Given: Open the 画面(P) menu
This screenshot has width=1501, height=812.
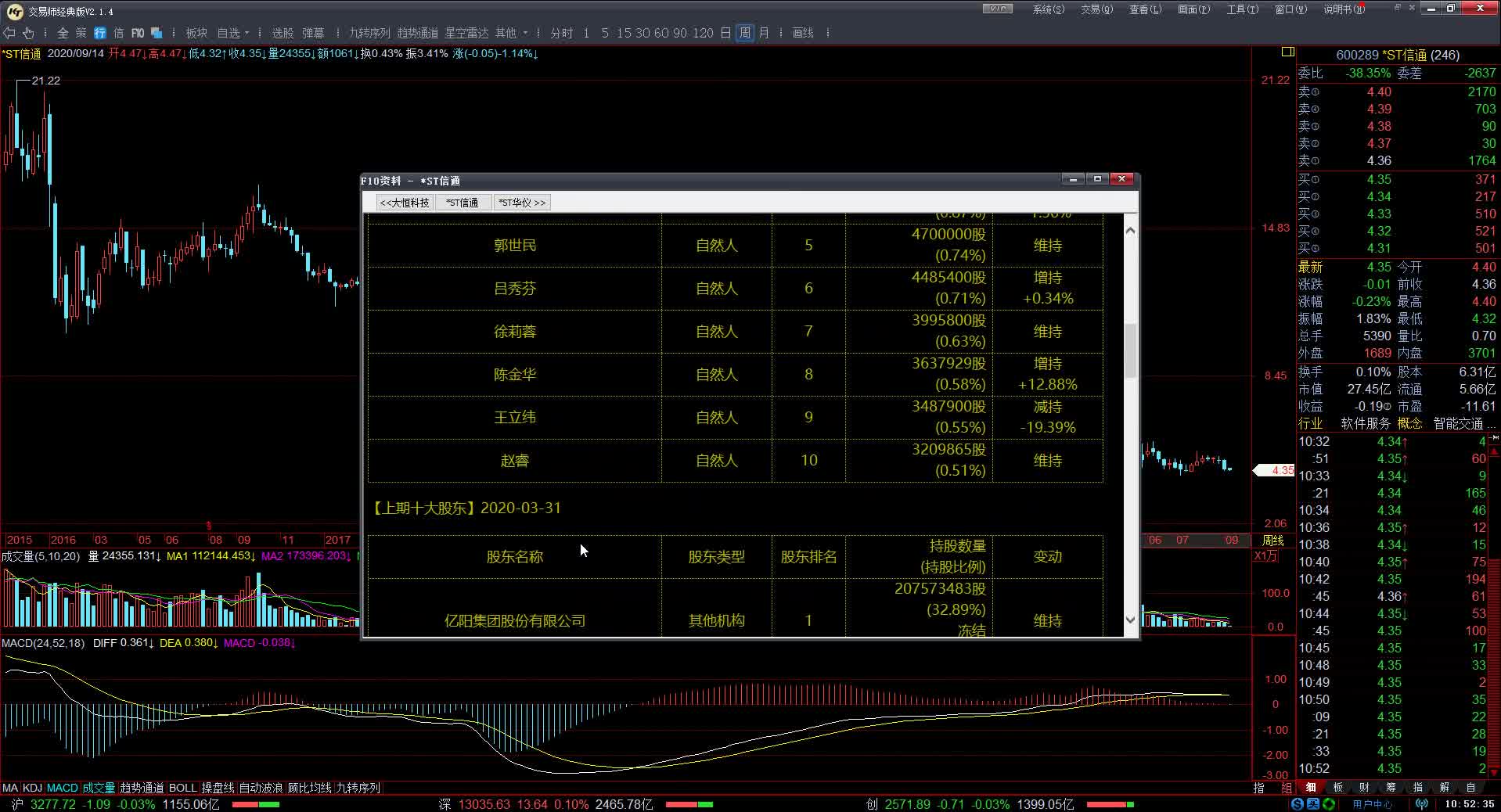Looking at the screenshot, I should tap(1193, 9).
